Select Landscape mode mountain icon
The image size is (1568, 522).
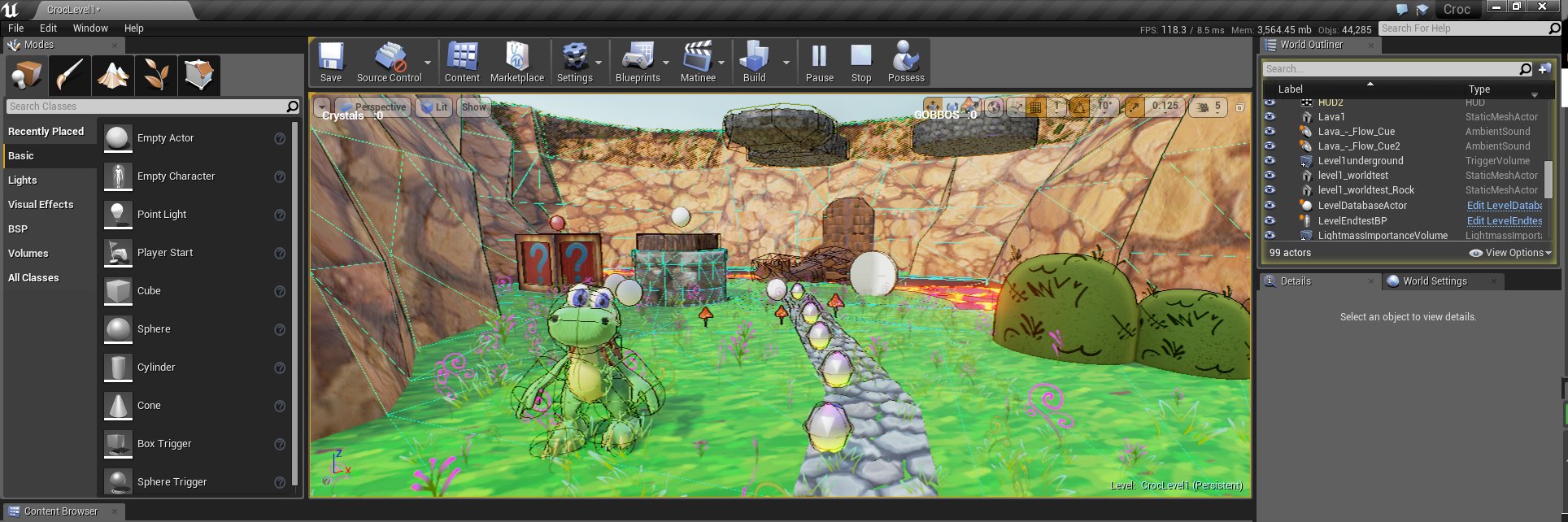click(113, 75)
